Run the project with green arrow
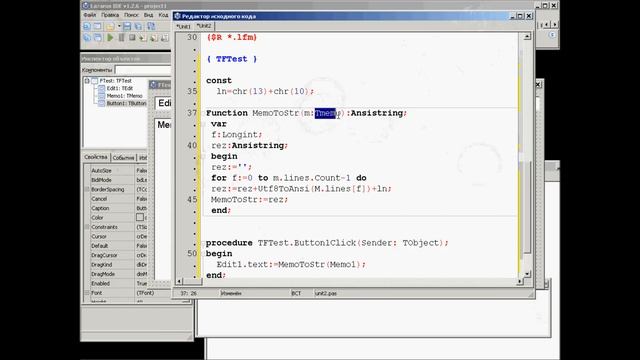Screen dimensions: 640x360 click(110, 38)
